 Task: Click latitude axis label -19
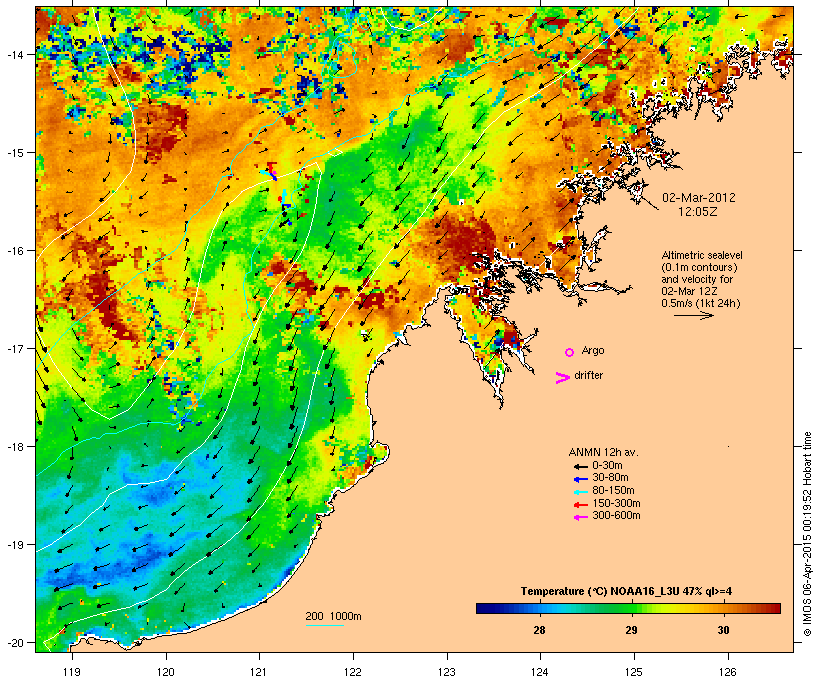pyautogui.click(x=14, y=545)
